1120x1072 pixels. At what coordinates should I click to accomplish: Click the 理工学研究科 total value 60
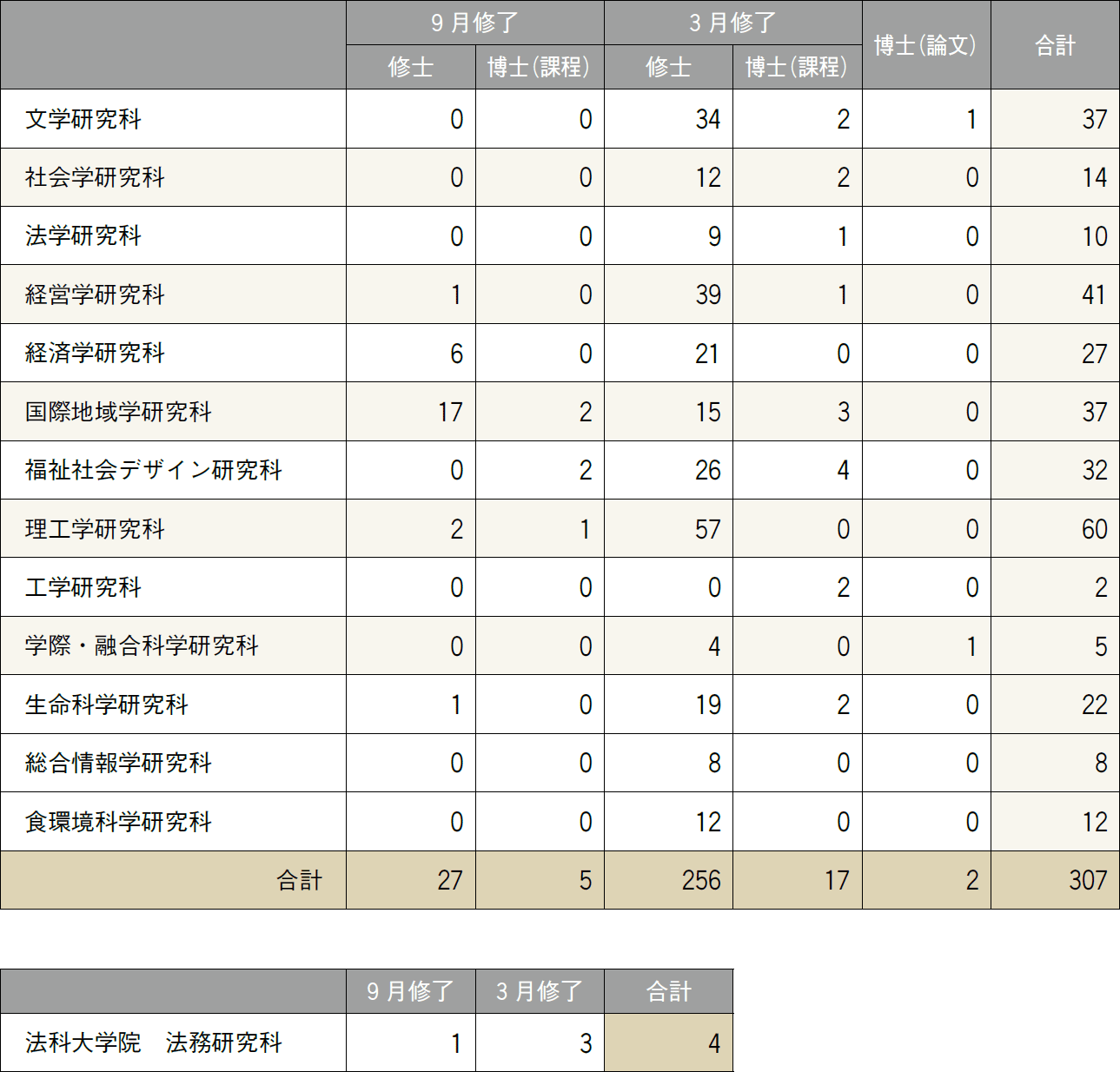click(x=1095, y=529)
